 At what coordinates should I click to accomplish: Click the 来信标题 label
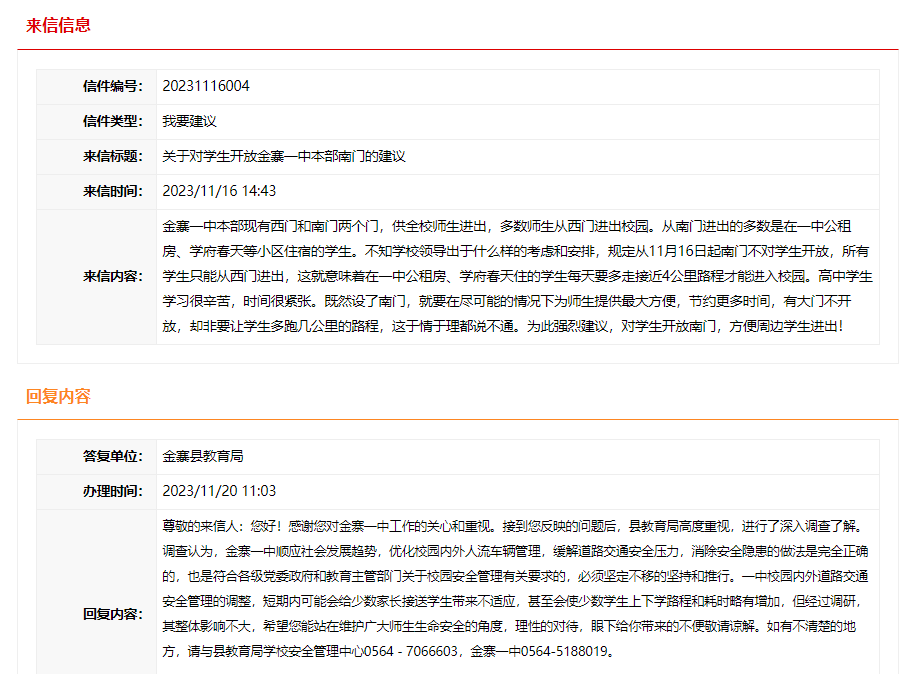[x=113, y=156]
